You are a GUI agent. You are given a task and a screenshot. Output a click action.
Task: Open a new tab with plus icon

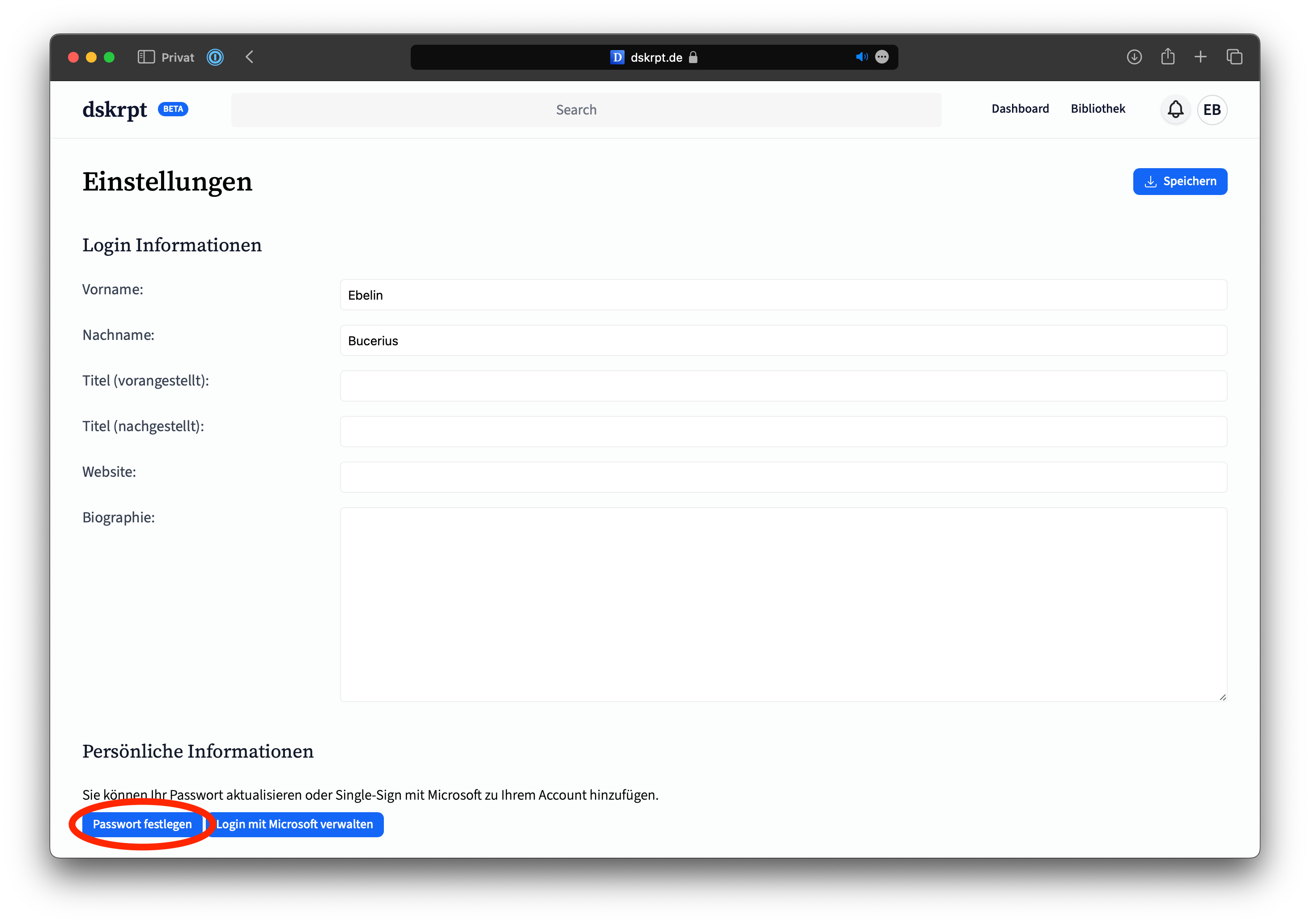point(1200,57)
